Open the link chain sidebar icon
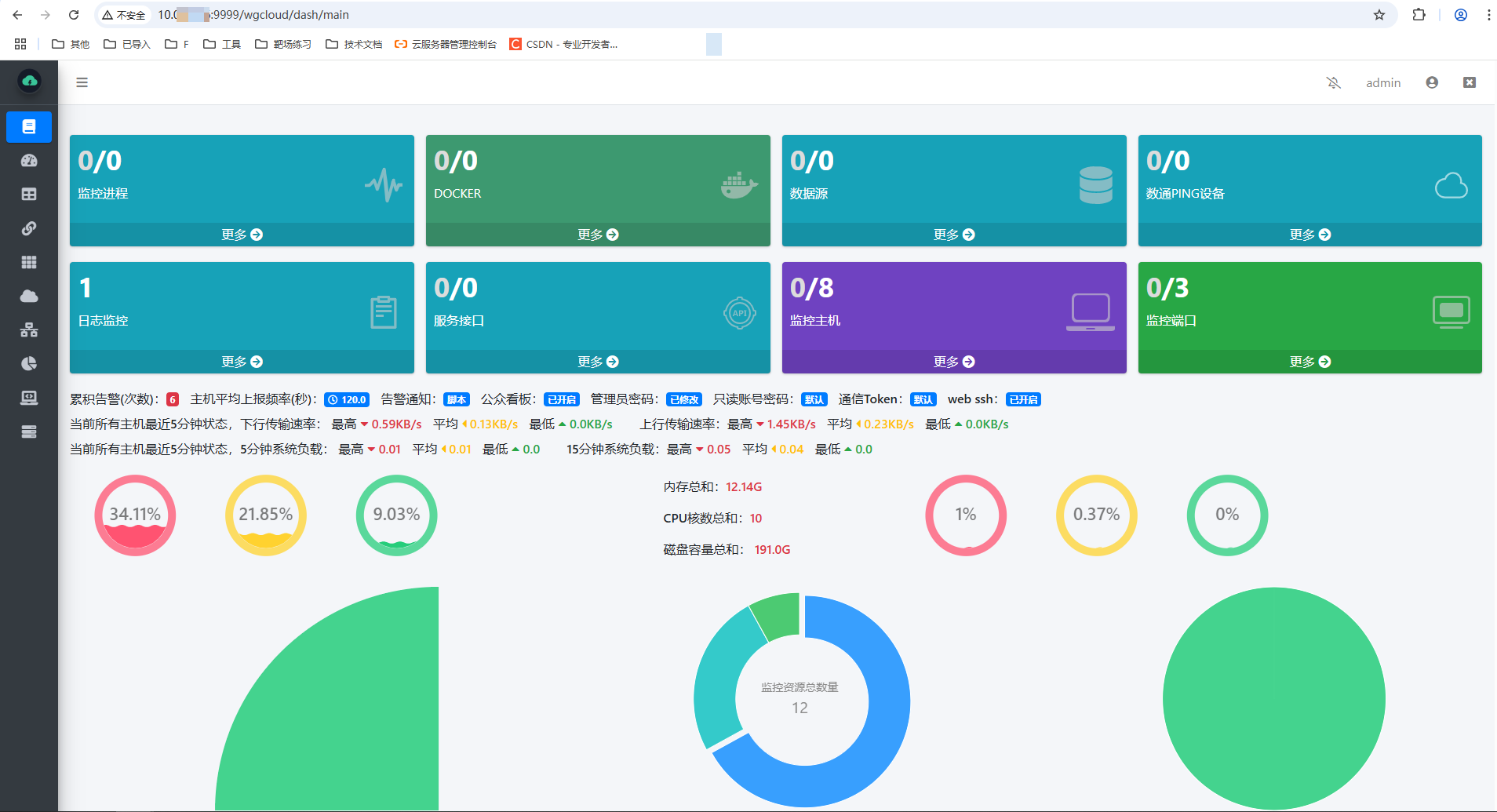This screenshot has width=1497, height=812. (29, 228)
